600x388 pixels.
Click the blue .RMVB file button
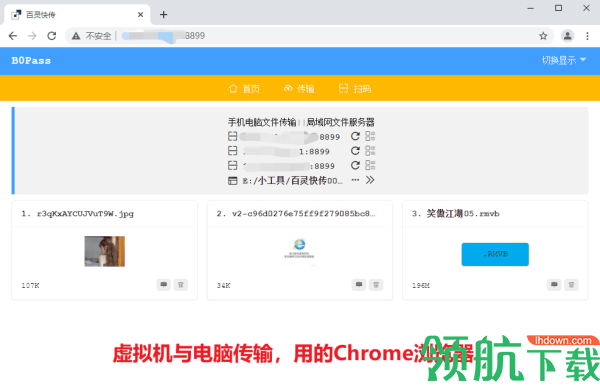tap(495, 254)
